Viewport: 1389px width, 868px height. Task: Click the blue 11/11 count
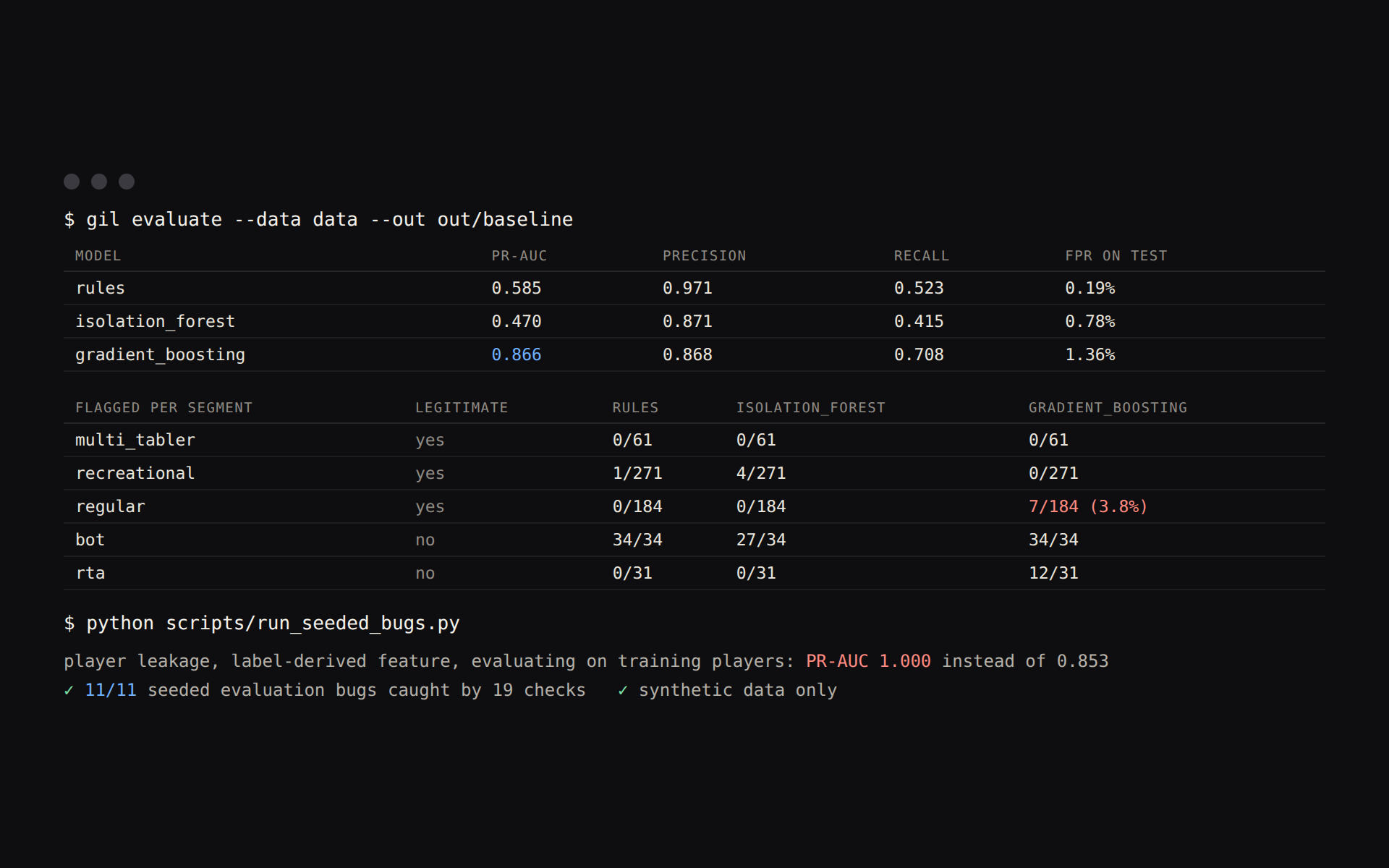click(x=111, y=690)
